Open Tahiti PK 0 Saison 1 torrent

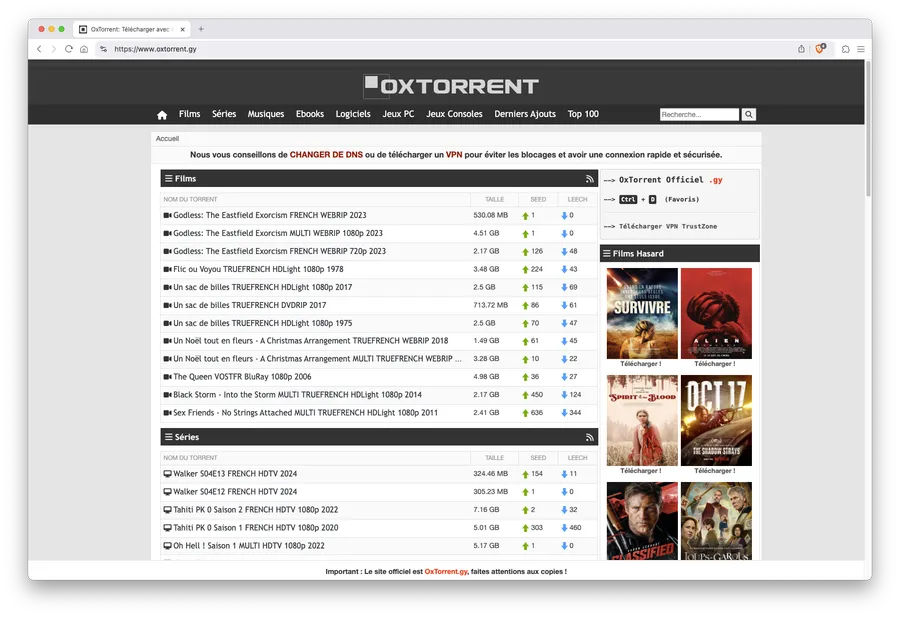pos(255,528)
